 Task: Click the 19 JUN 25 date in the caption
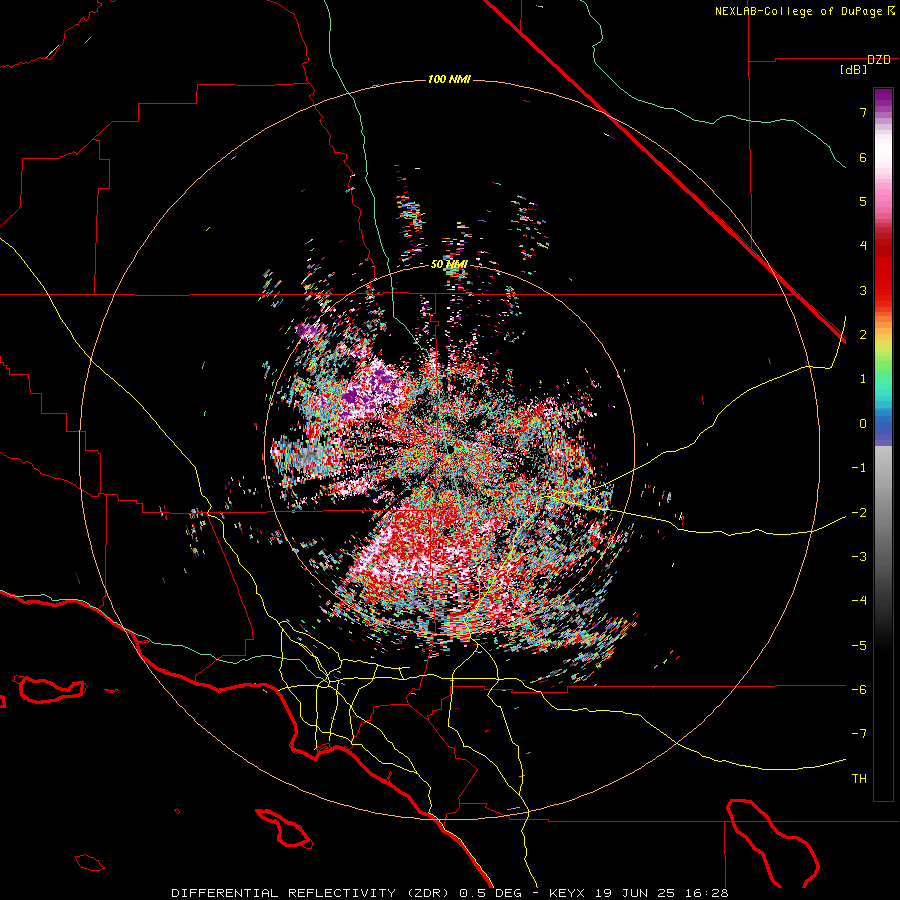click(634, 893)
